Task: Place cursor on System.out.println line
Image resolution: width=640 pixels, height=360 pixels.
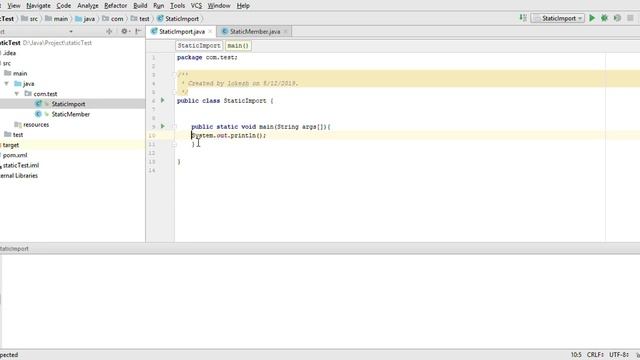Action: (x=229, y=136)
